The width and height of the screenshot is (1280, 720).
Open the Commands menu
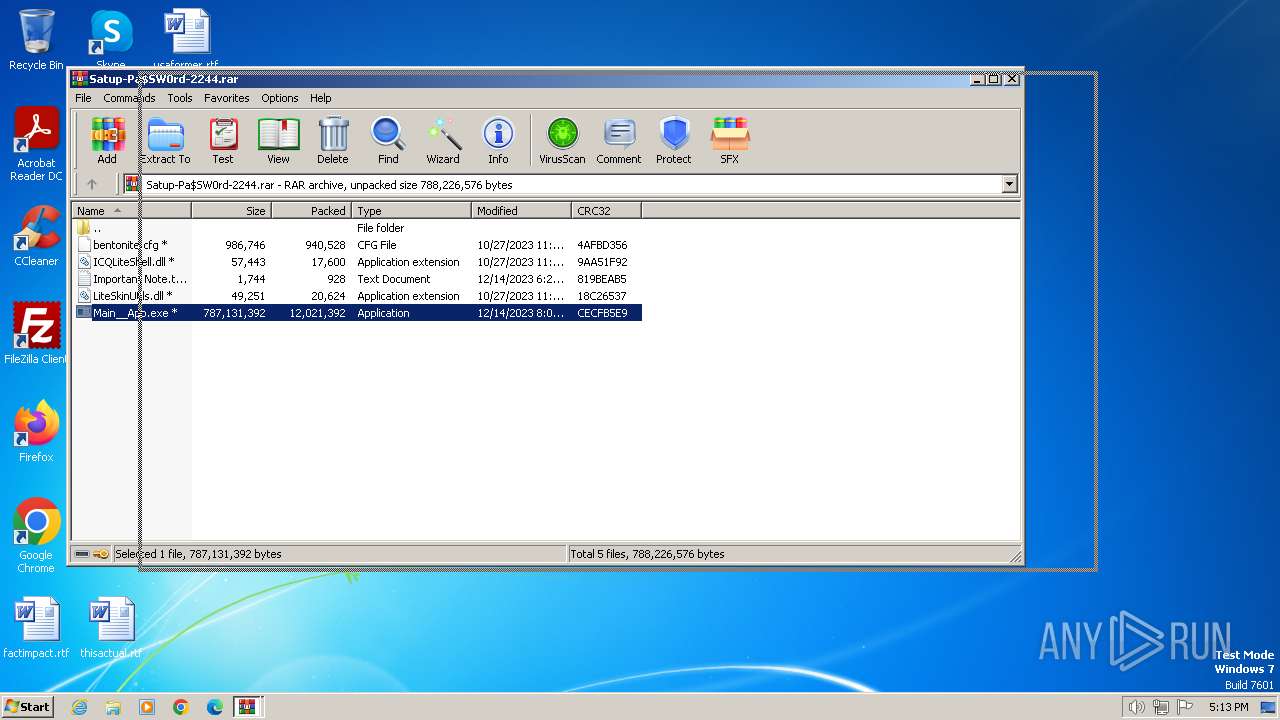pyautogui.click(x=129, y=98)
